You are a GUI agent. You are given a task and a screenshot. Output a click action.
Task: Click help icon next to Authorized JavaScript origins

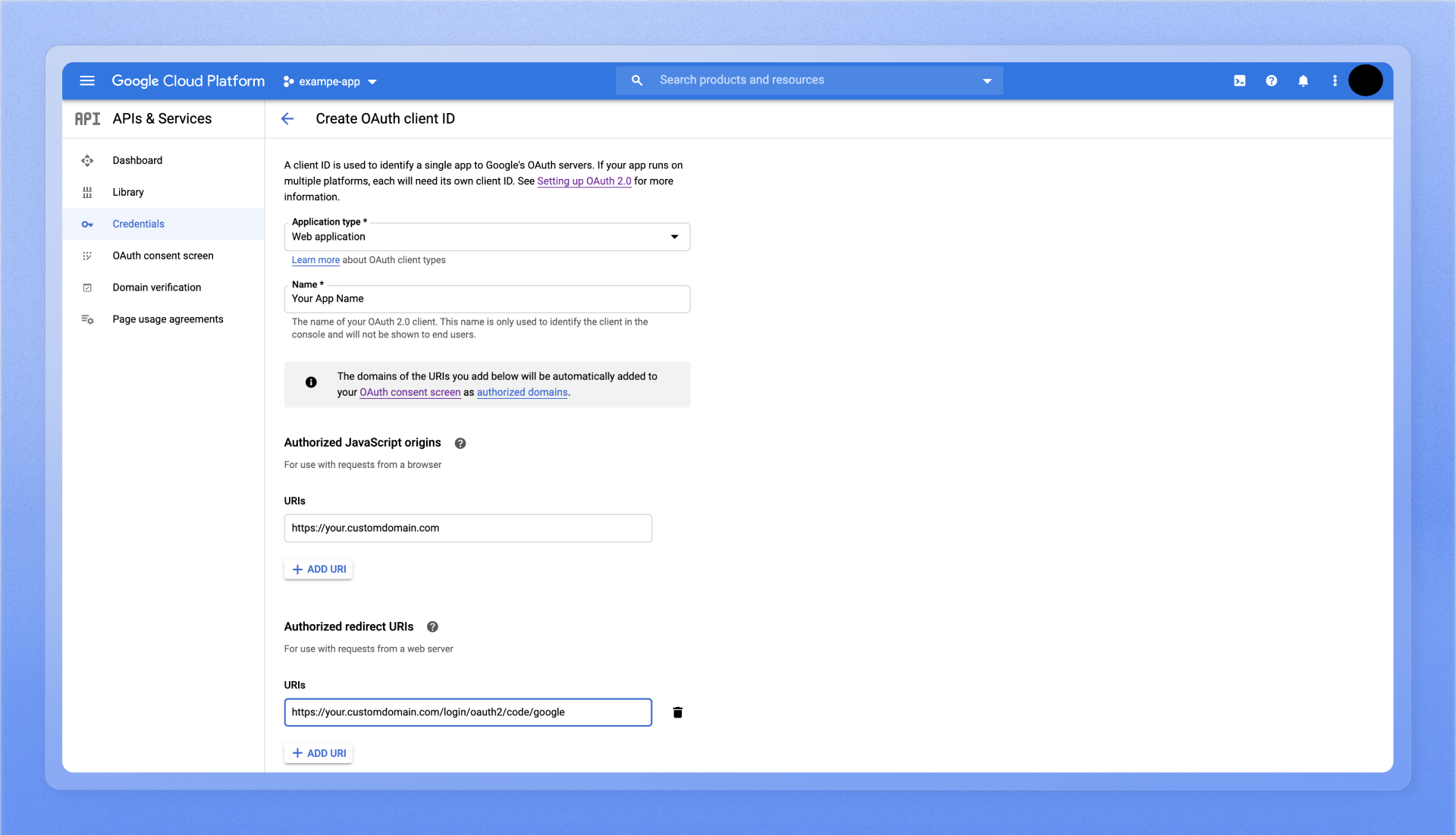[x=460, y=444]
